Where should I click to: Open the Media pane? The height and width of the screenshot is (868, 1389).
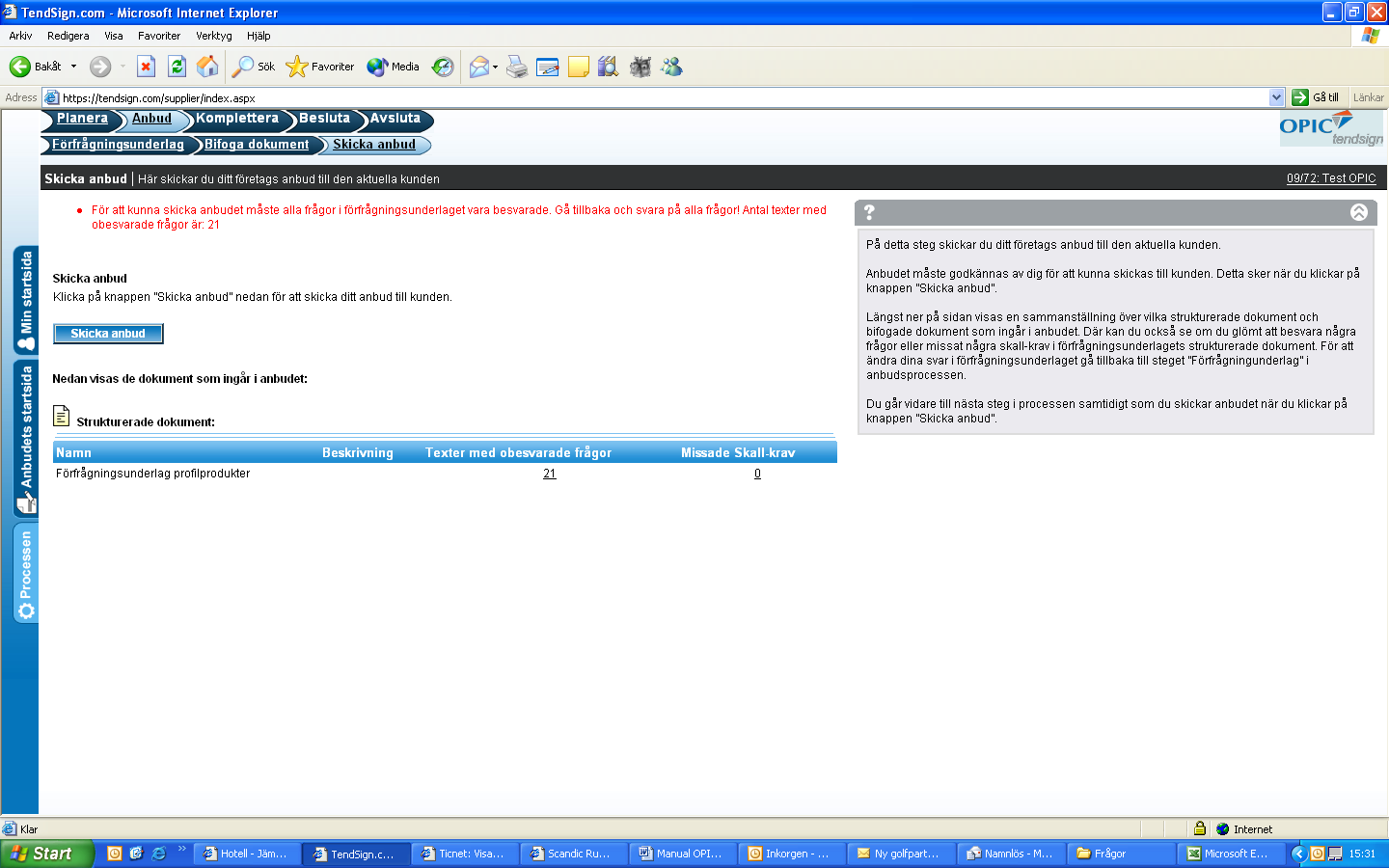394,67
